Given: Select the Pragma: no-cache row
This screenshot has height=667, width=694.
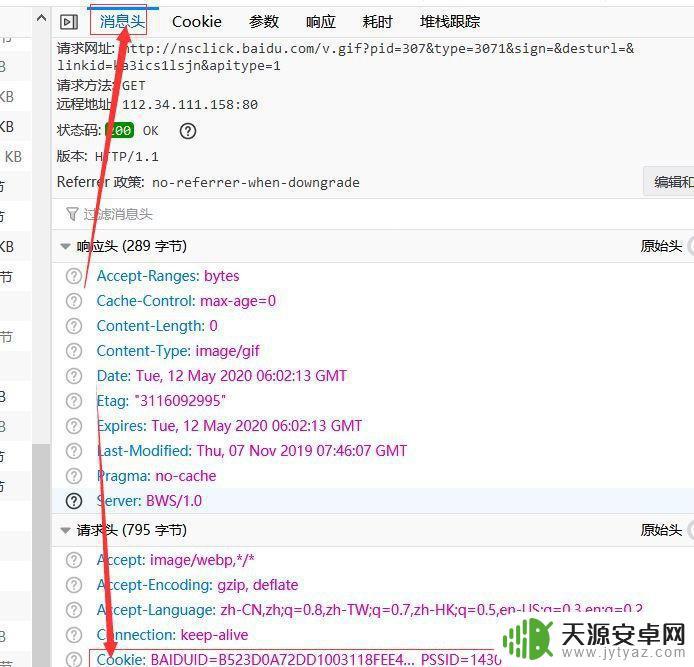Looking at the screenshot, I should tap(373, 476).
